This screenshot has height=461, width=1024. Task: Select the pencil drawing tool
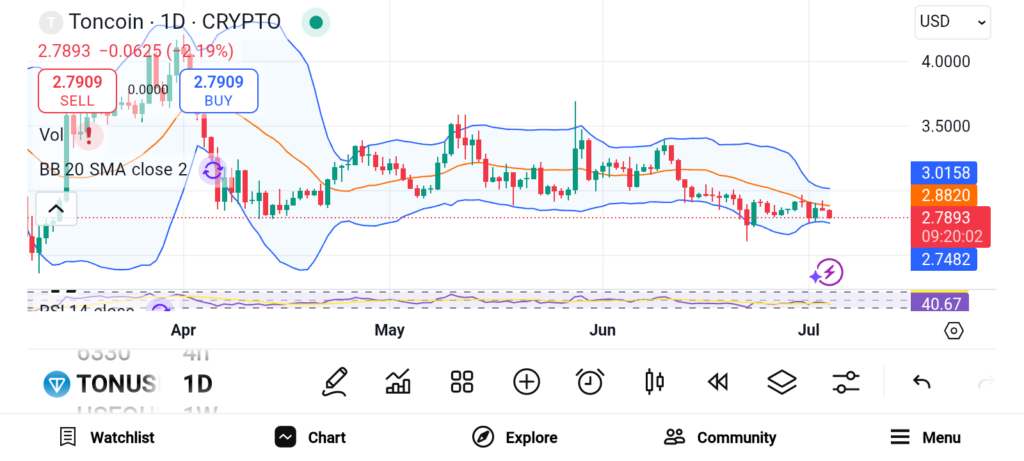pos(334,382)
